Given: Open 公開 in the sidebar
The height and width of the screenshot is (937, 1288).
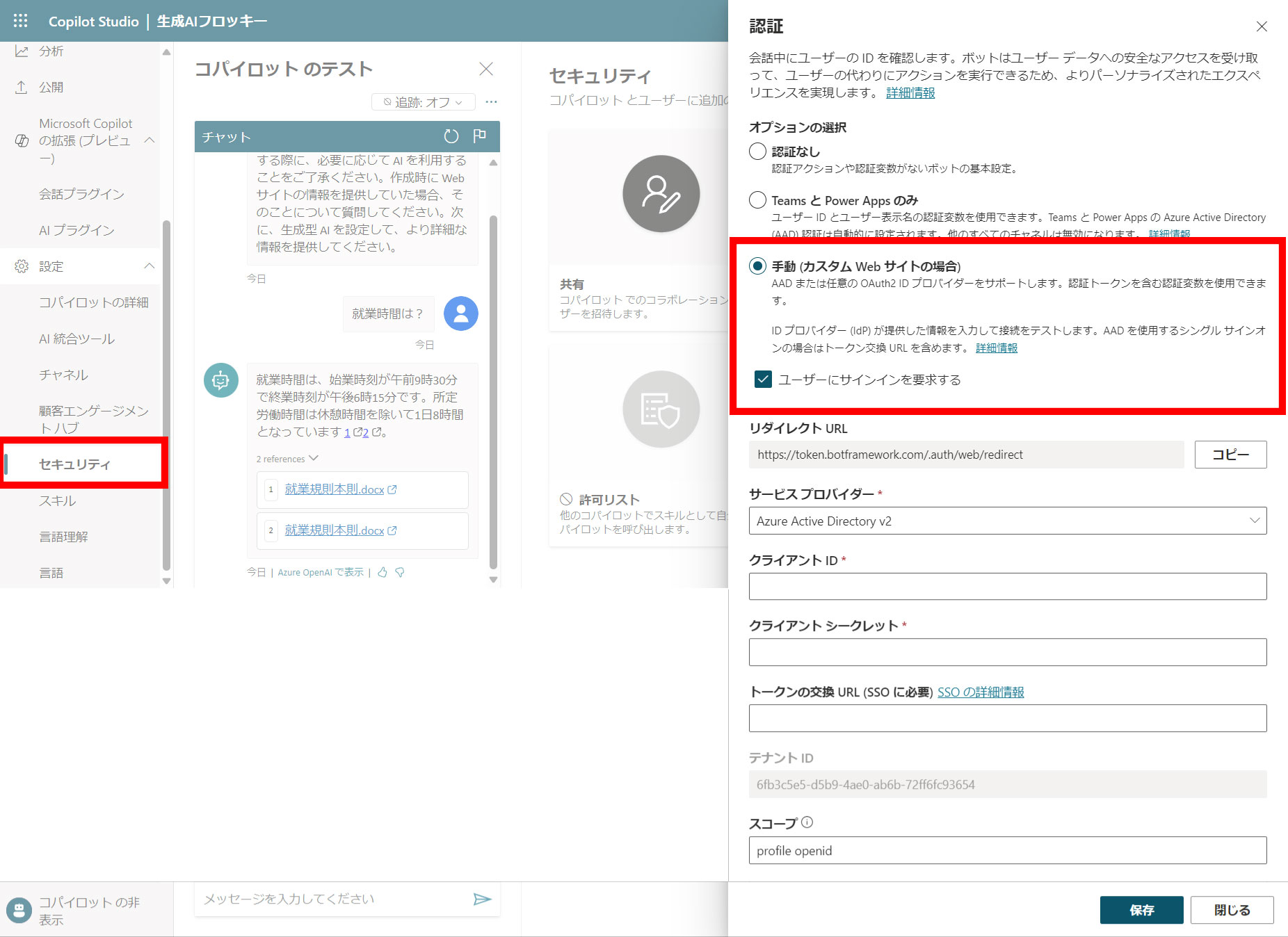Looking at the screenshot, I should pyautogui.click(x=51, y=87).
